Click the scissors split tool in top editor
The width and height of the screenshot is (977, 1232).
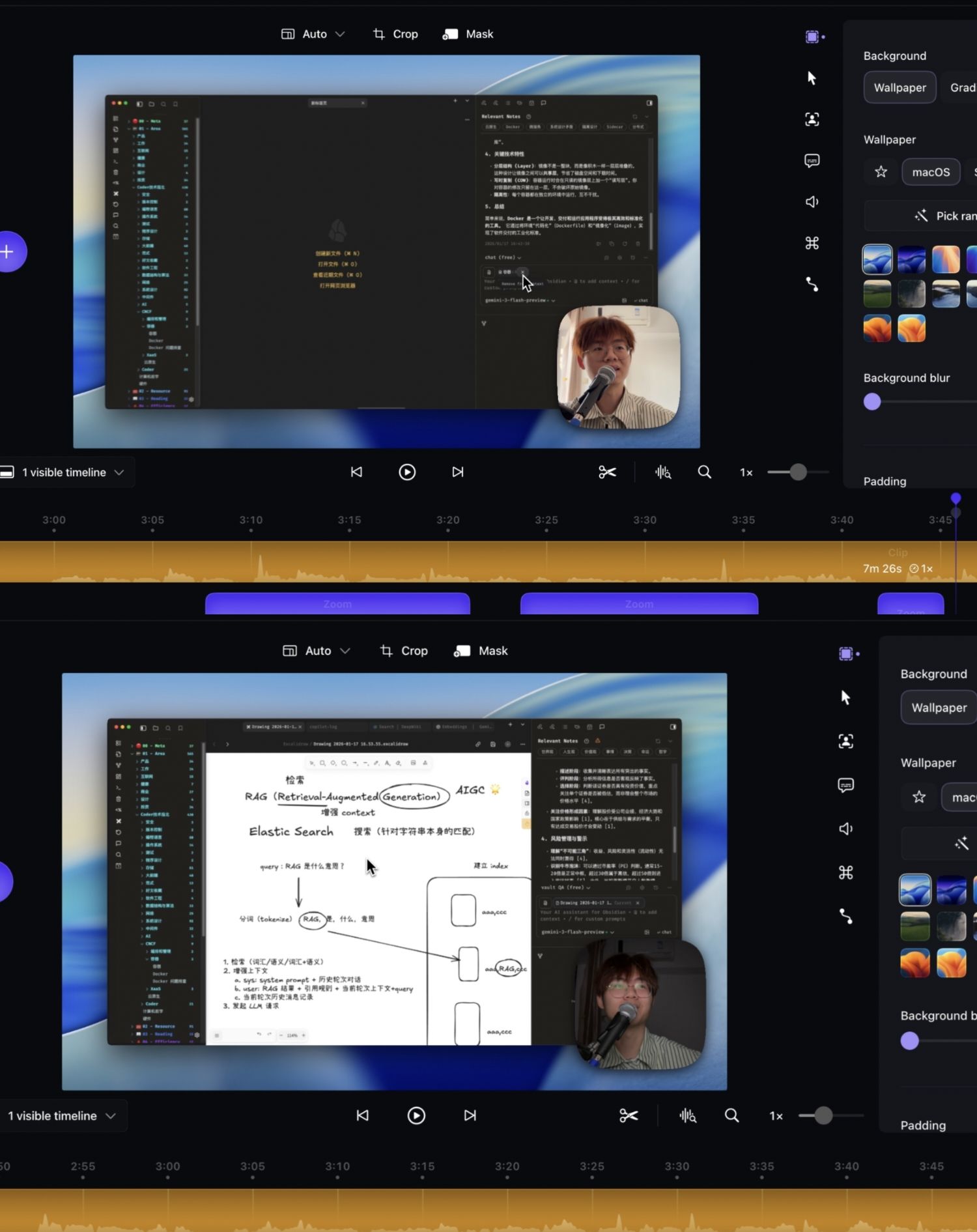tap(607, 472)
